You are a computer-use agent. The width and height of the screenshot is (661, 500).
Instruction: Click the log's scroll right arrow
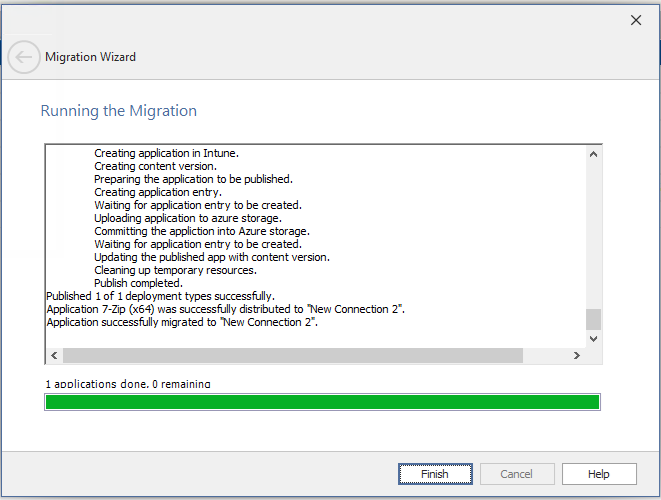tap(577, 356)
